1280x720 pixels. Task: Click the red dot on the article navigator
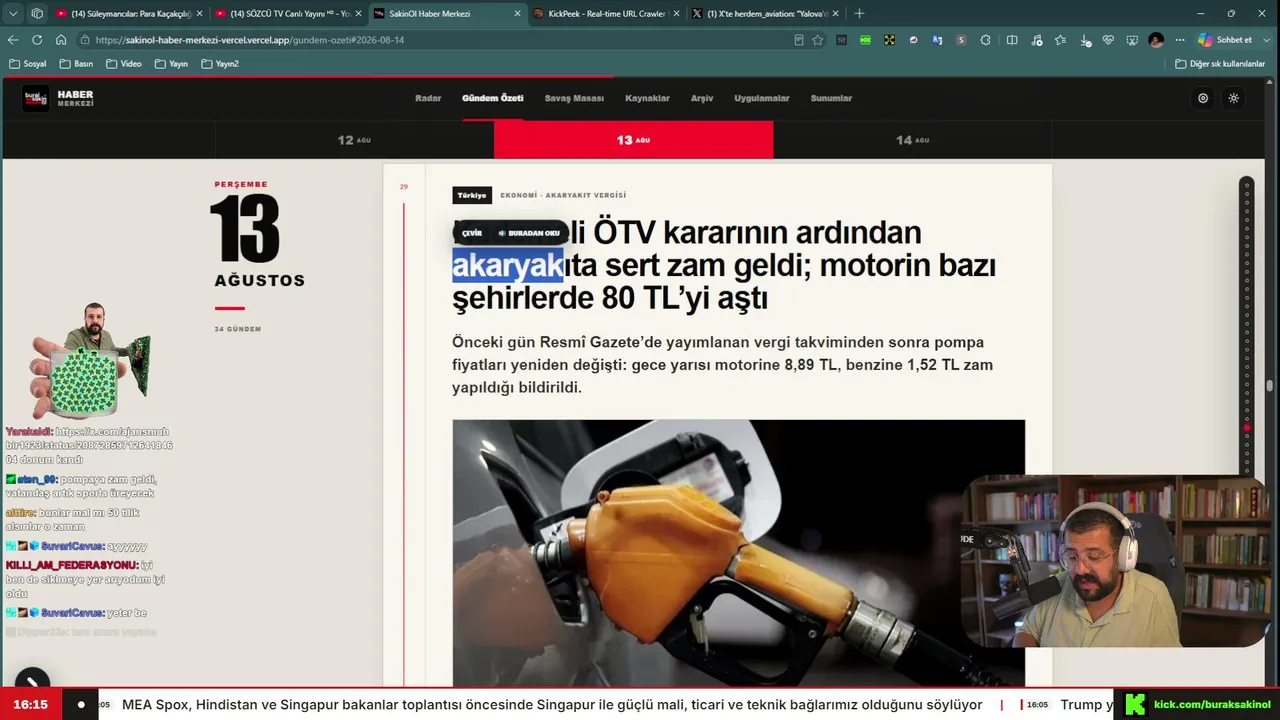[1246, 428]
